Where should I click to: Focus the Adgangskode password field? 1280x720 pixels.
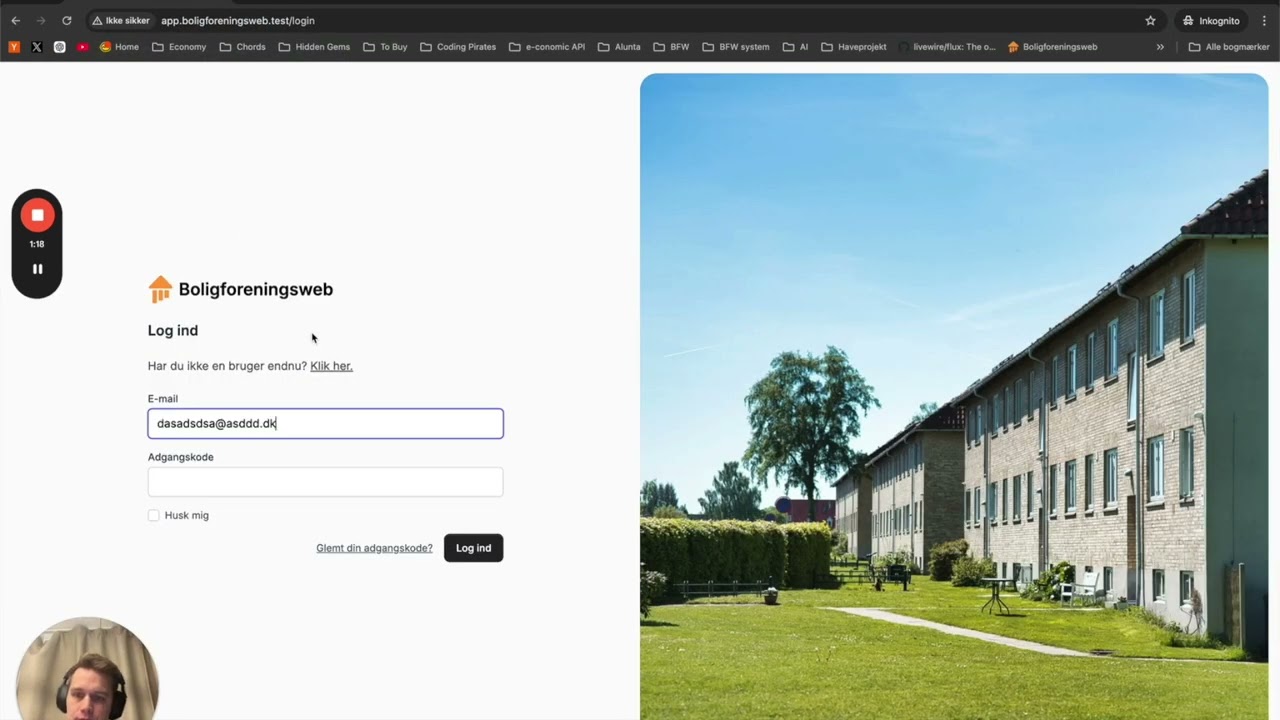pos(325,482)
